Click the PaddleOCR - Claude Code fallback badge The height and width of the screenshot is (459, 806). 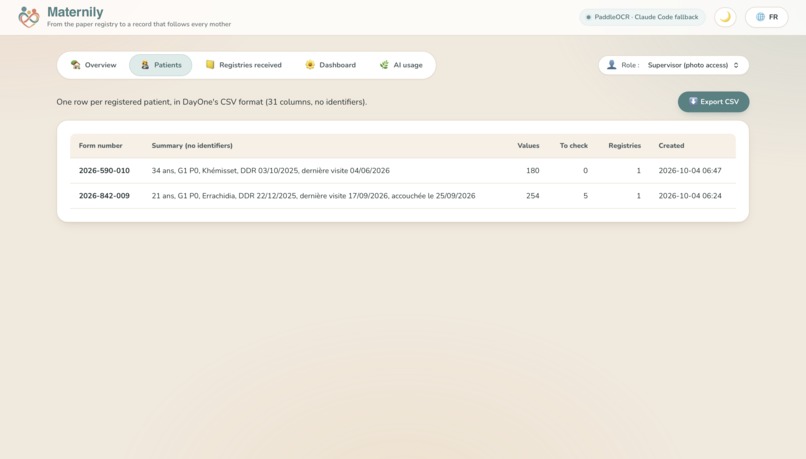(x=642, y=17)
